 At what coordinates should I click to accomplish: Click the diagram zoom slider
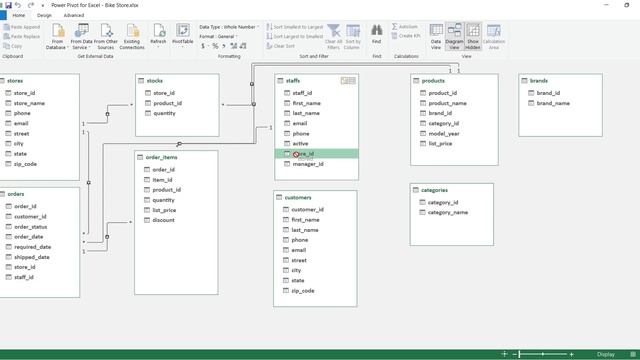tap(543, 354)
